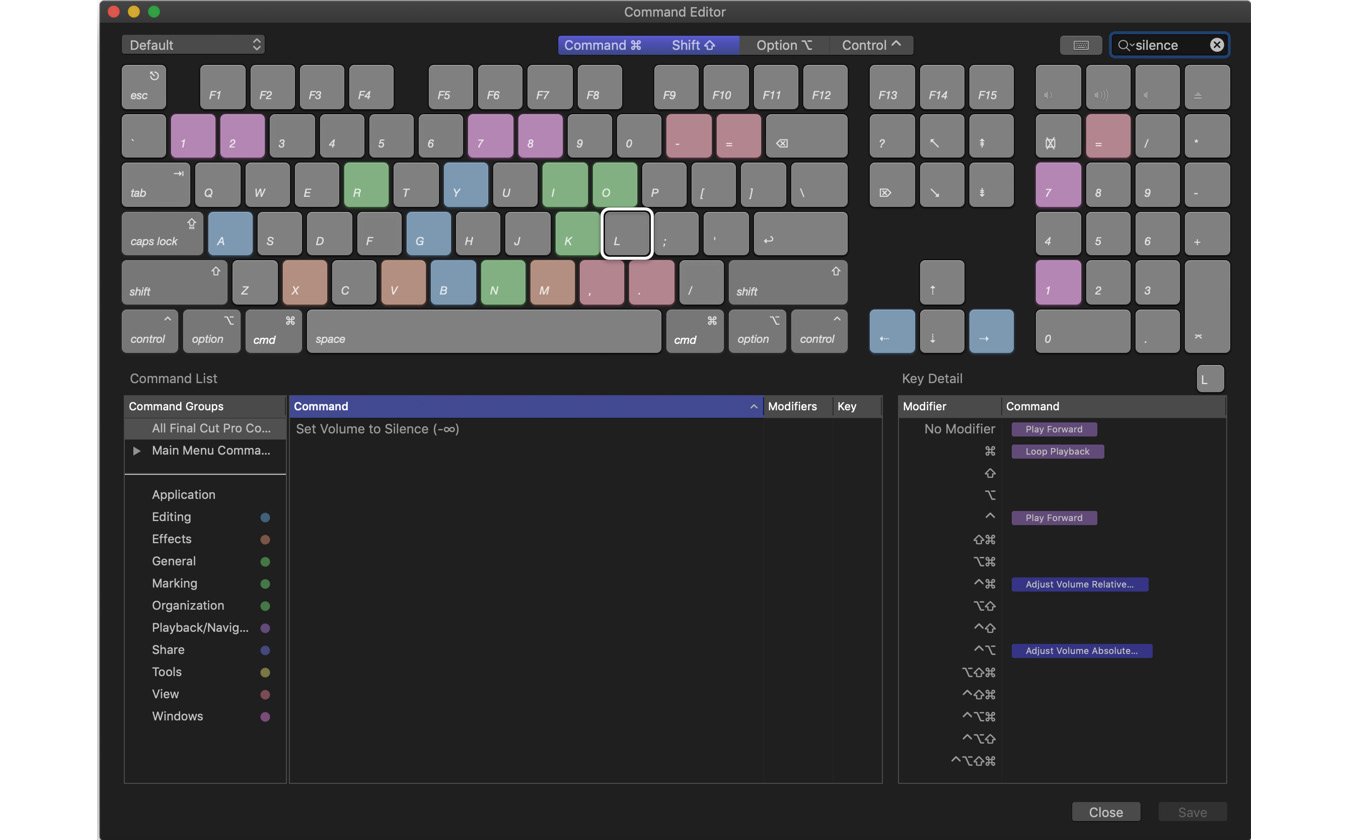Click the green R key
Image resolution: width=1349 pixels, height=840 pixels.
pyautogui.click(x=366, y=185)
